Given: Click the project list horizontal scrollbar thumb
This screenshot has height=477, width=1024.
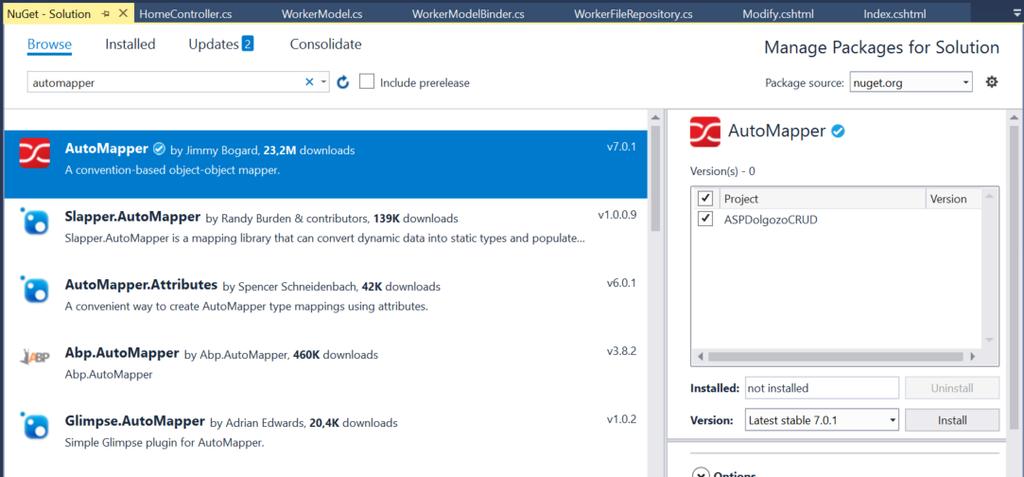Looking at the screenshot, I should click(x=835, y=357).
